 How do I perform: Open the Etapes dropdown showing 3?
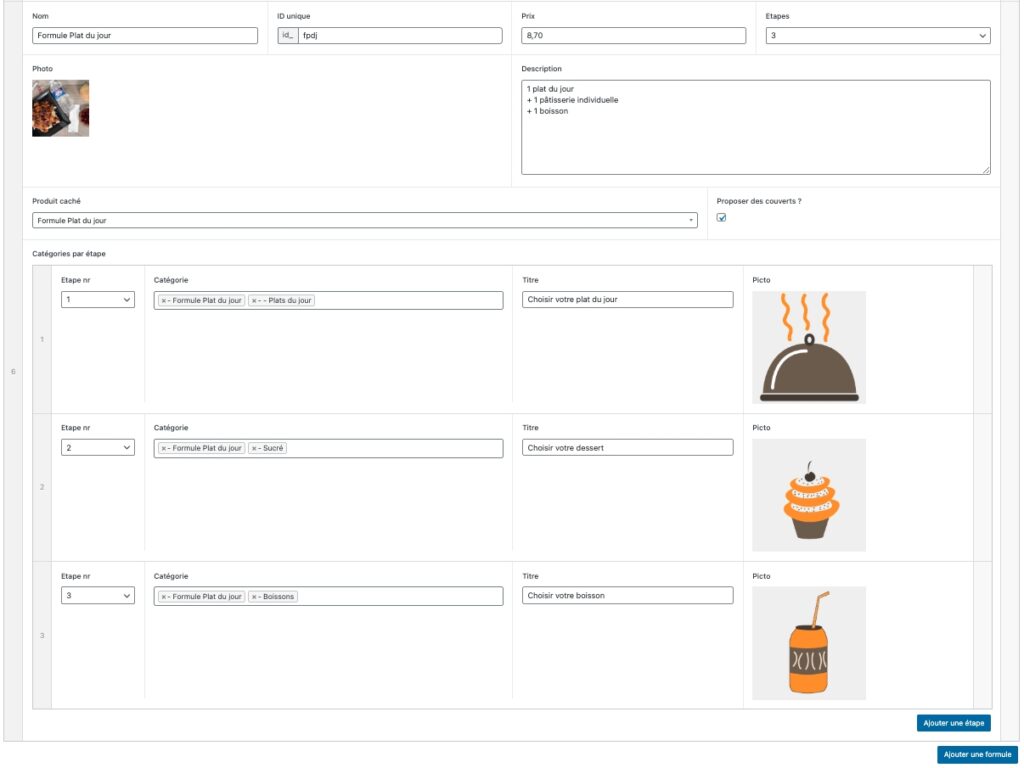(877, 36)
